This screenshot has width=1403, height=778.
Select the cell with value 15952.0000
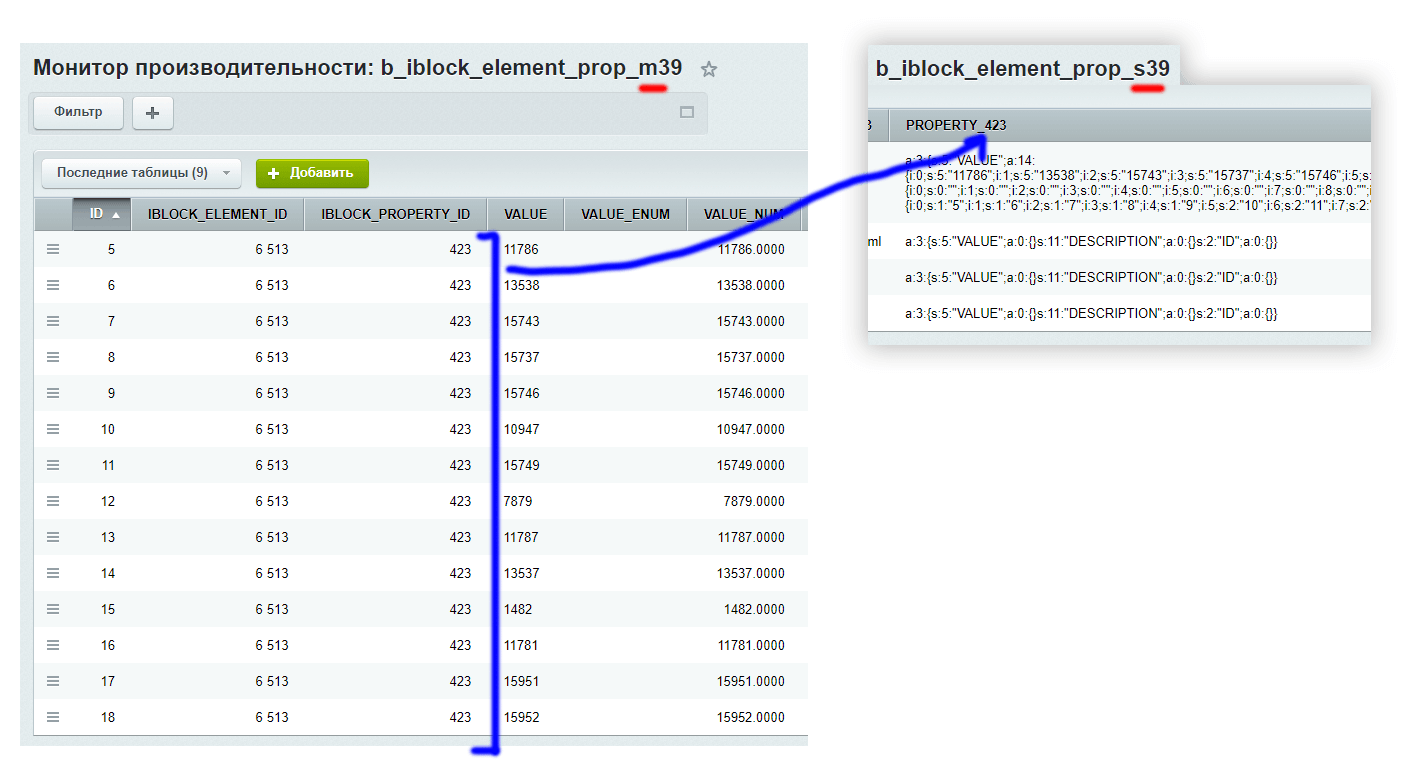(750, 717)
